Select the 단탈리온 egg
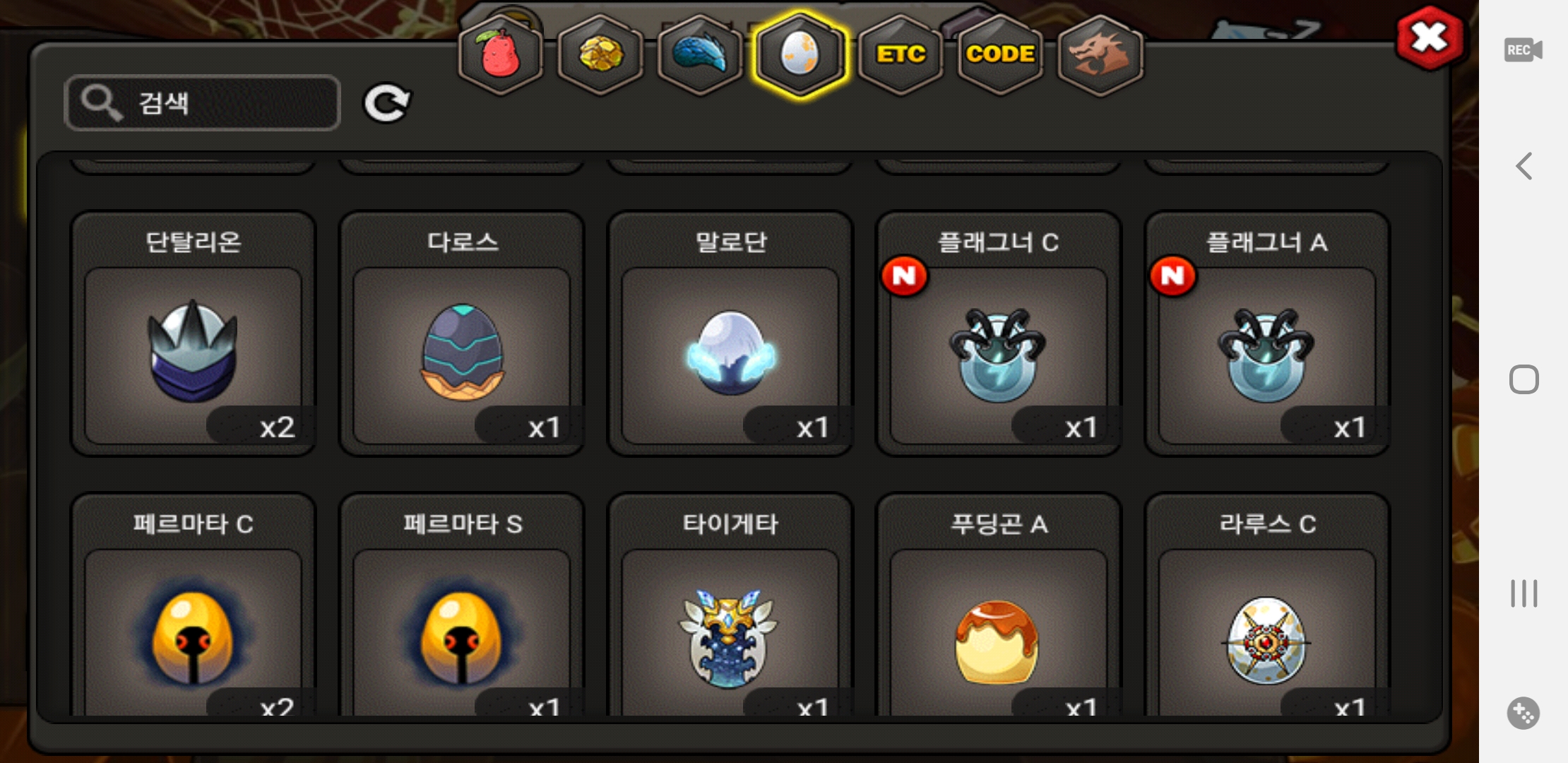Viewport: 1568px width, 763px height. click(194, 333)
